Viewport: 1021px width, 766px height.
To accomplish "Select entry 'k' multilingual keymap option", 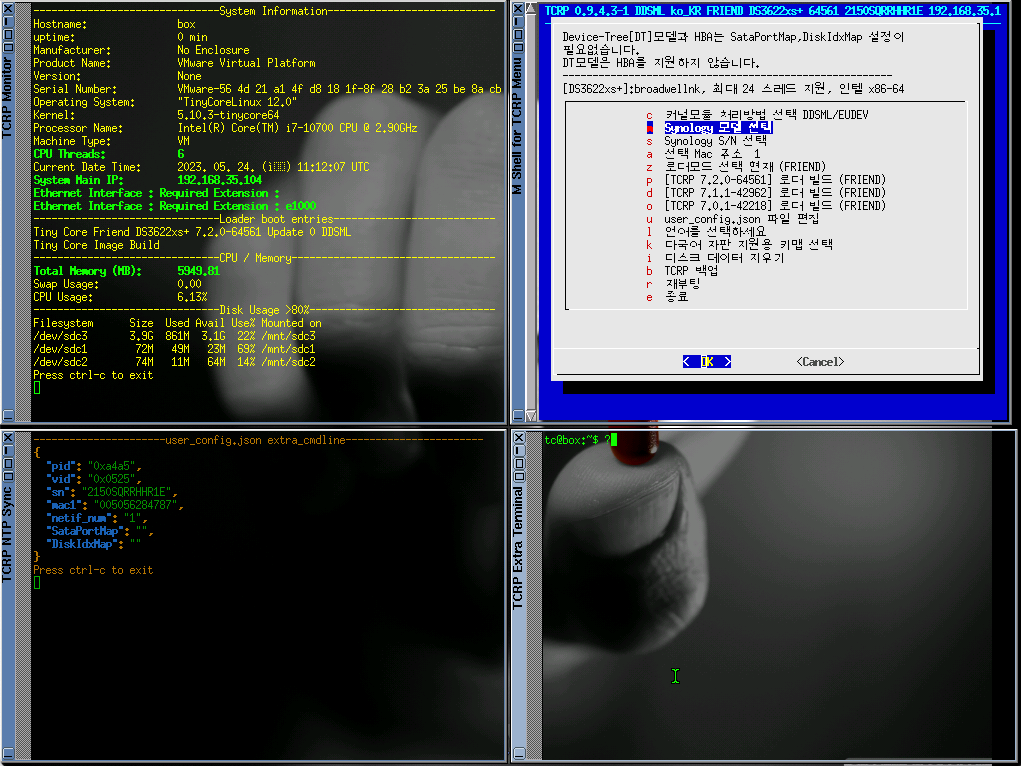I will (739, 245).
